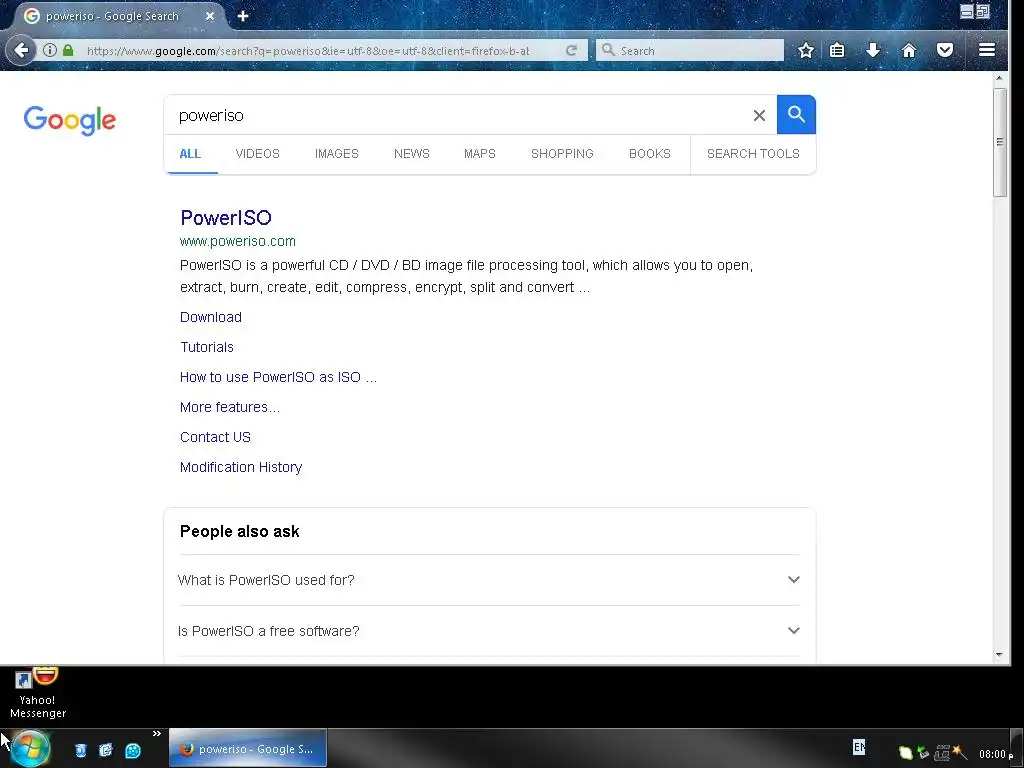Click the Firefox Search field
This screenshot has width=1024, height=768.
pos(690,50)
